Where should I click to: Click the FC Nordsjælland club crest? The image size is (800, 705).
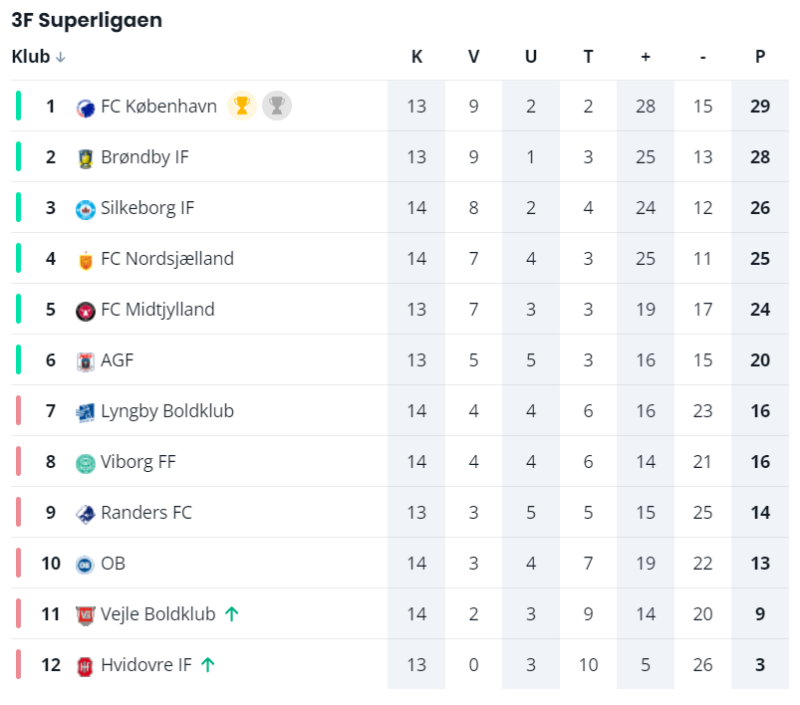click(x=86, y=260)
